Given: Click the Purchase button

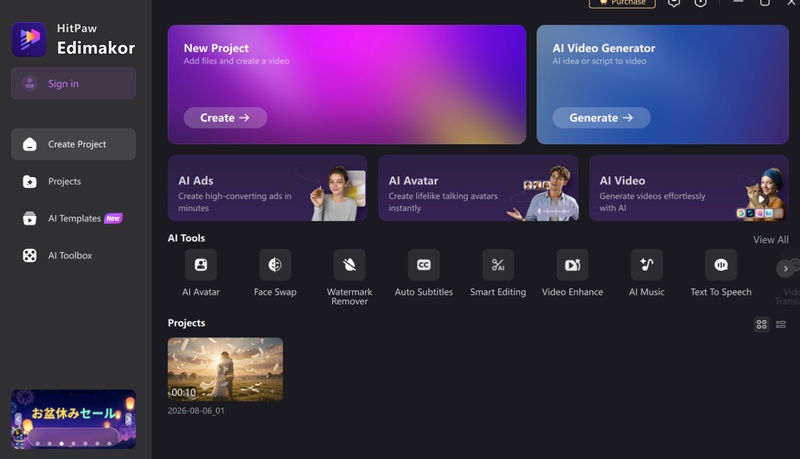Looking at the screenshot, I should click(622, 3).
